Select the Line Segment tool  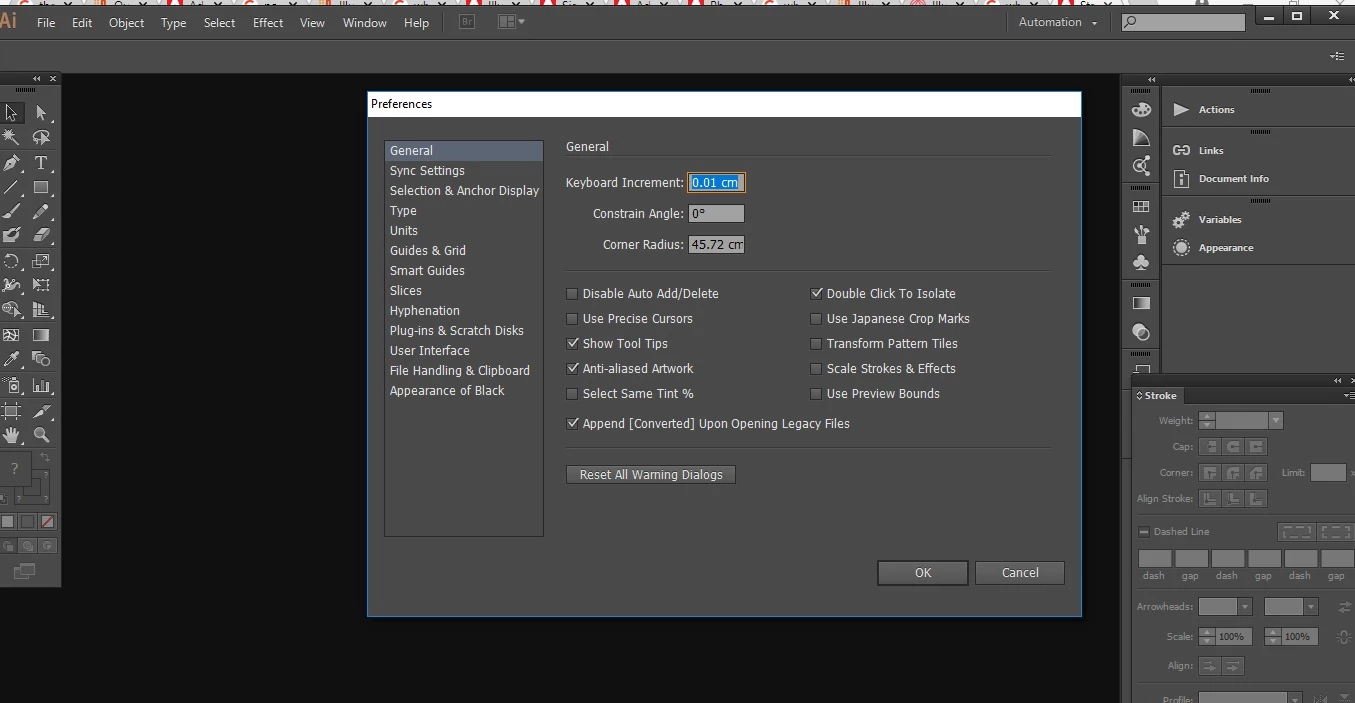(12, 187)
